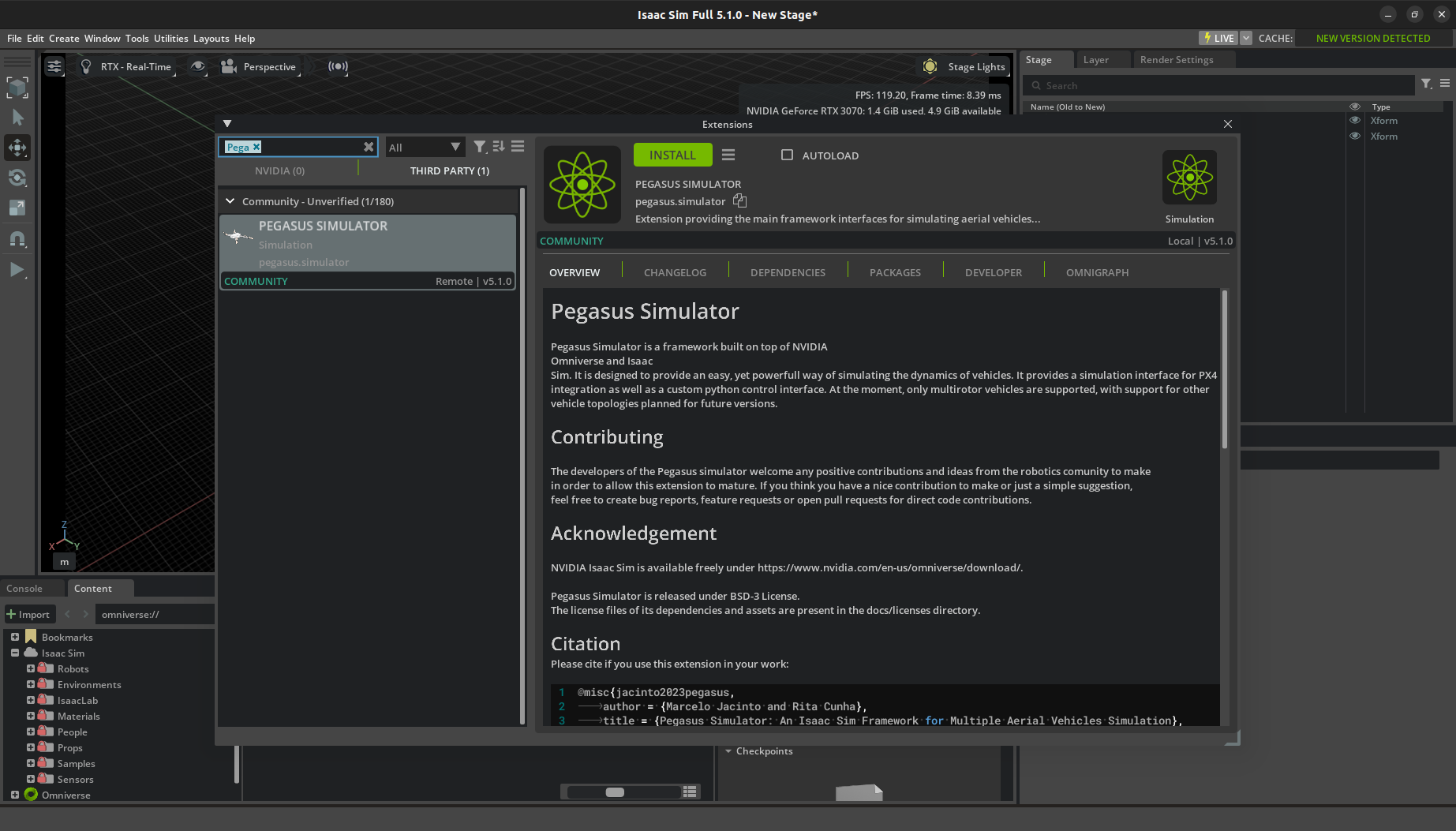Select the Rotate tool in left toolbar
1456x831 pixels.
click(x=17, y=178)
